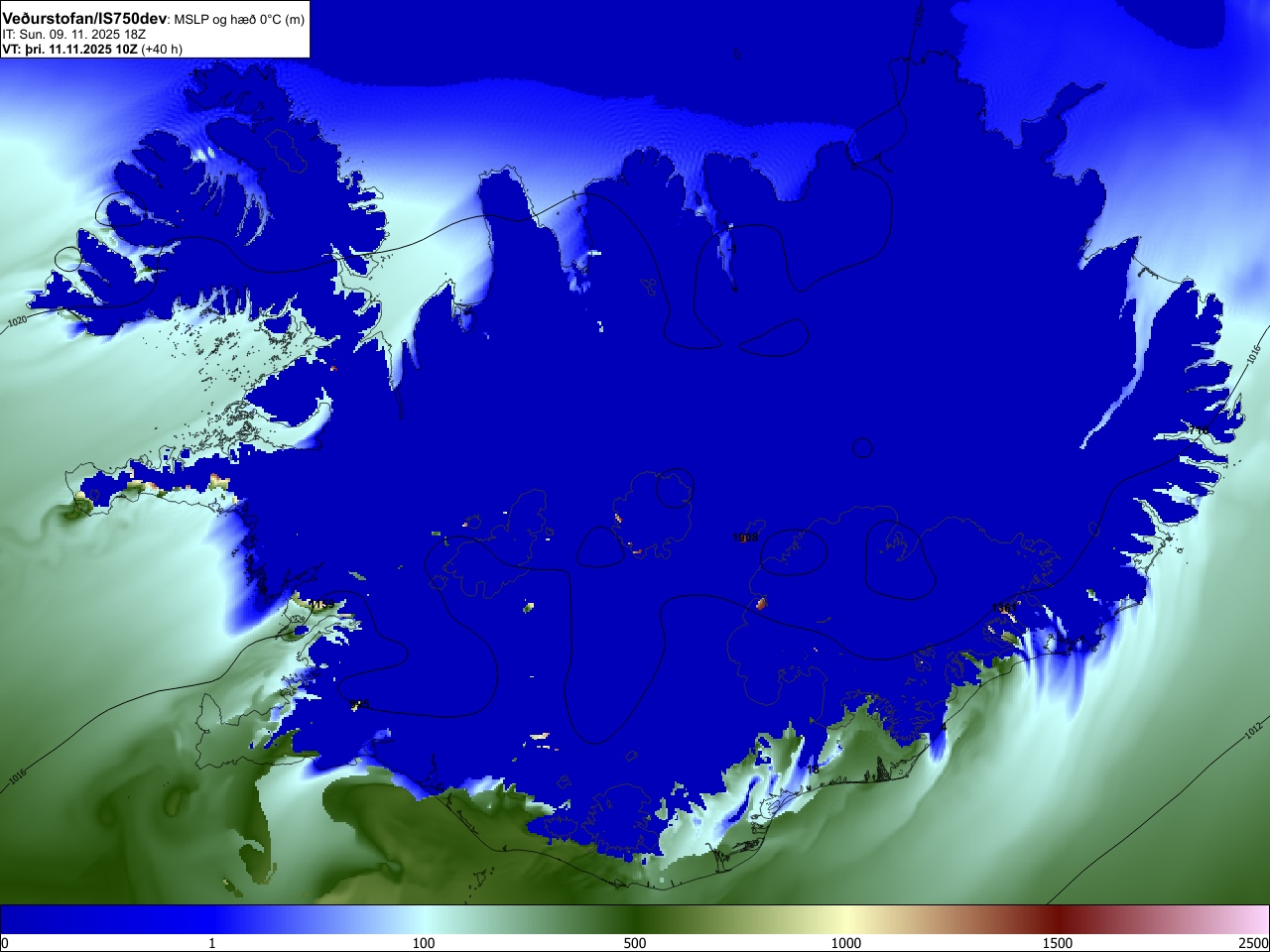Click the Veðurstofan/IS750dev title text
This screenshot has width=1270, height=952.
tap(84, 19)
